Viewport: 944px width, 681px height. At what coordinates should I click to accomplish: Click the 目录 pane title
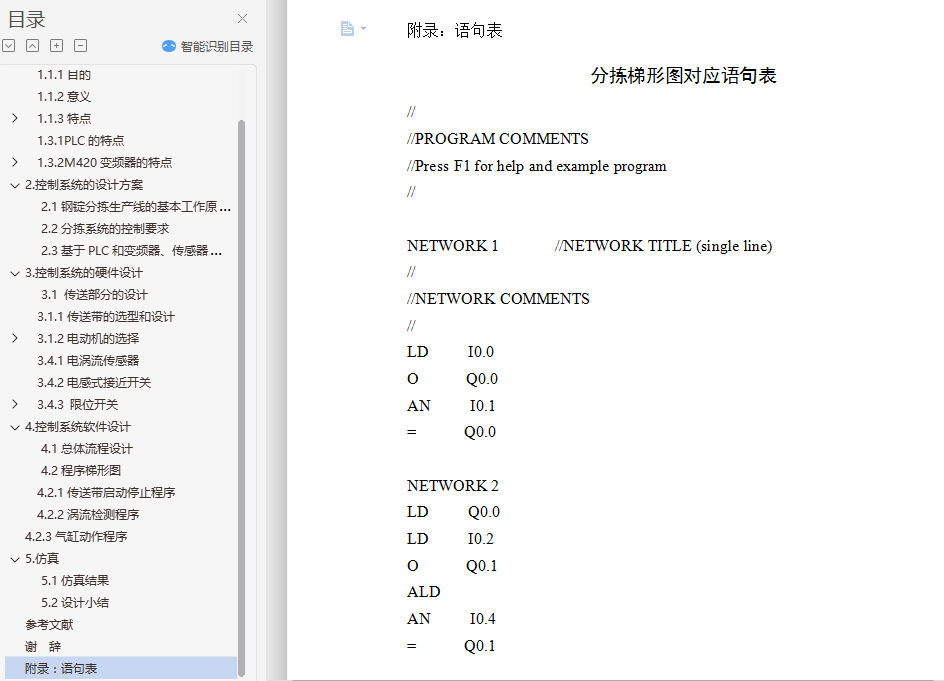[26, 19]
